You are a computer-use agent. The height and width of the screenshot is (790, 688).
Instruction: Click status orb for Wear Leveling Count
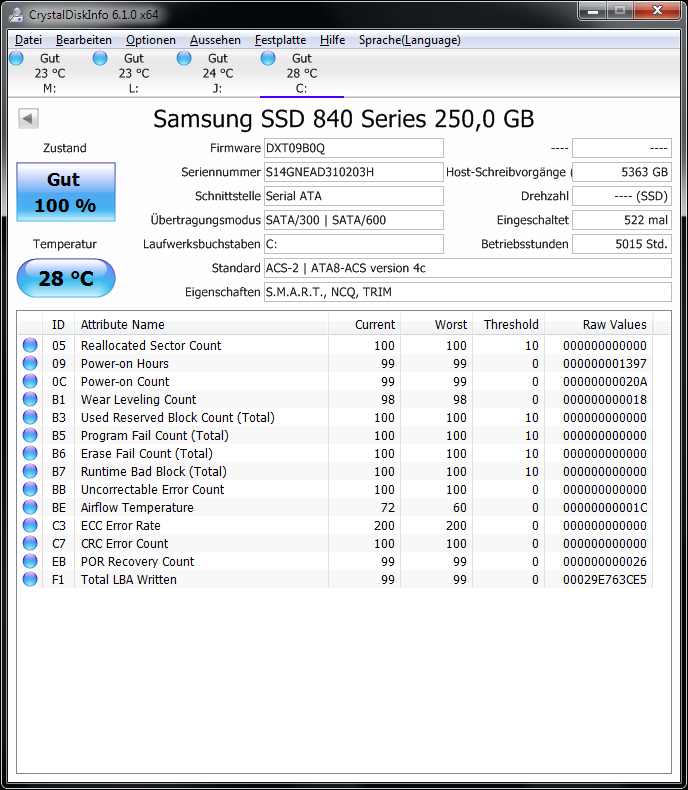[30, 399]
